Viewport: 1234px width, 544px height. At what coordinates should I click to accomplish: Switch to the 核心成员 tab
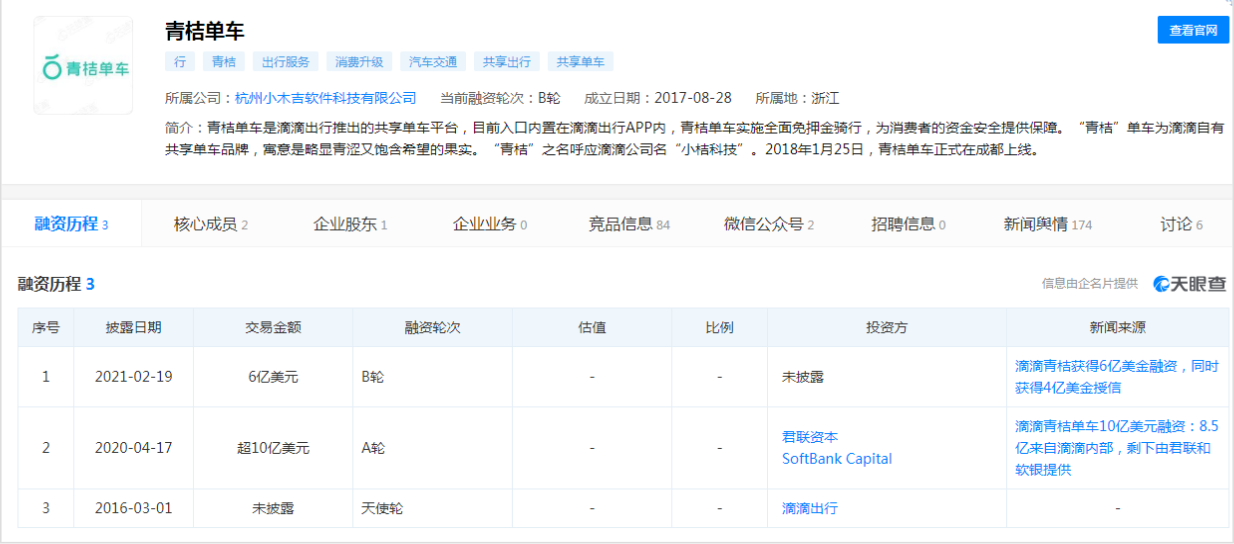pos(211,224)
